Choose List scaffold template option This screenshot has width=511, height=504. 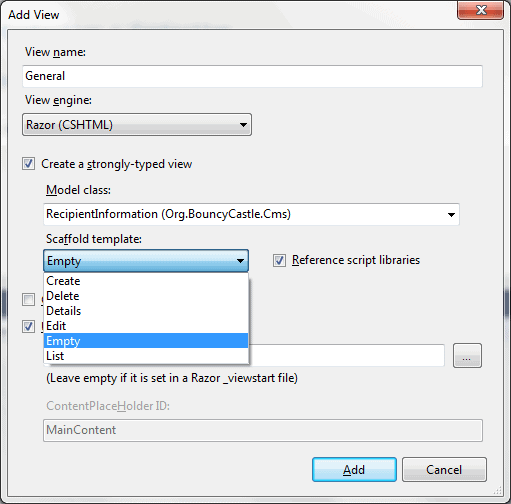(x=146, y=356)
